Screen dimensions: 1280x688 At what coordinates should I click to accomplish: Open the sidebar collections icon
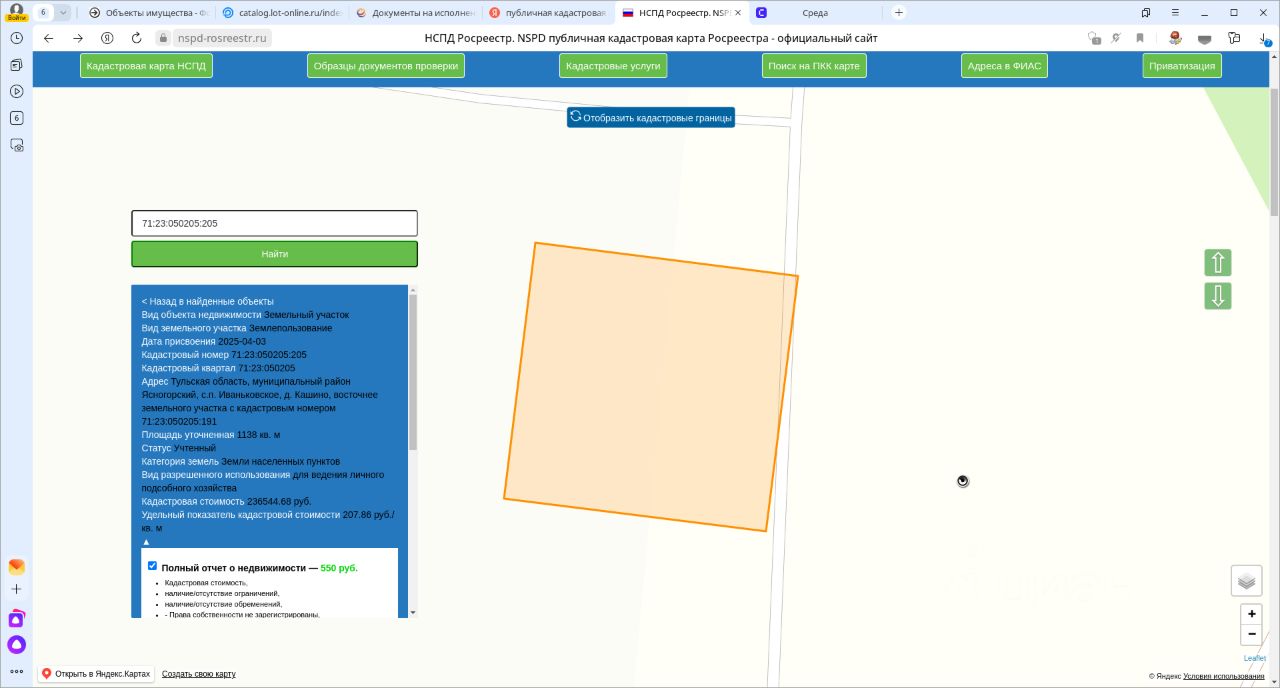[x=16, y=65]
